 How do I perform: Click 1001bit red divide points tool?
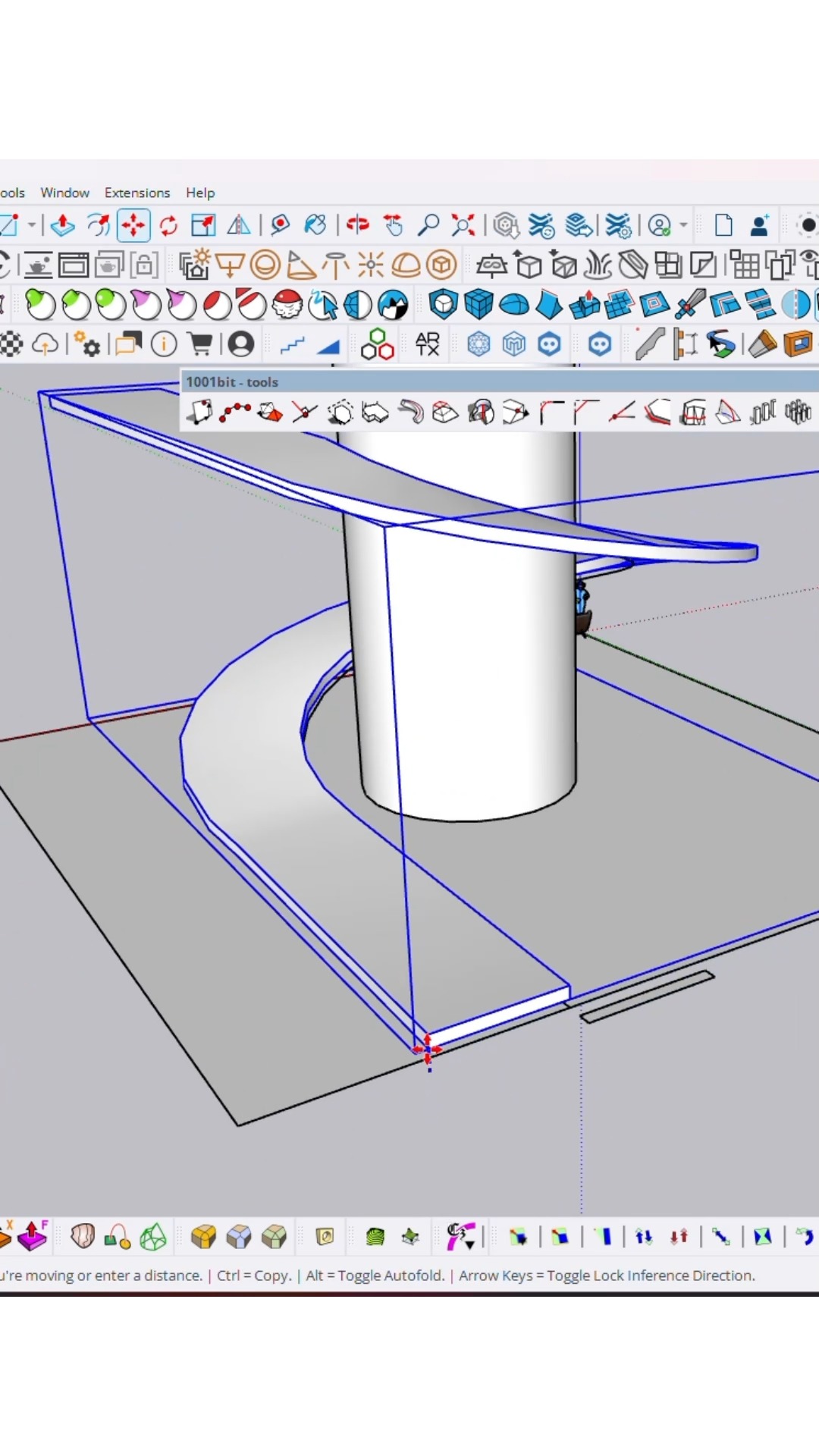pos(235,413)
